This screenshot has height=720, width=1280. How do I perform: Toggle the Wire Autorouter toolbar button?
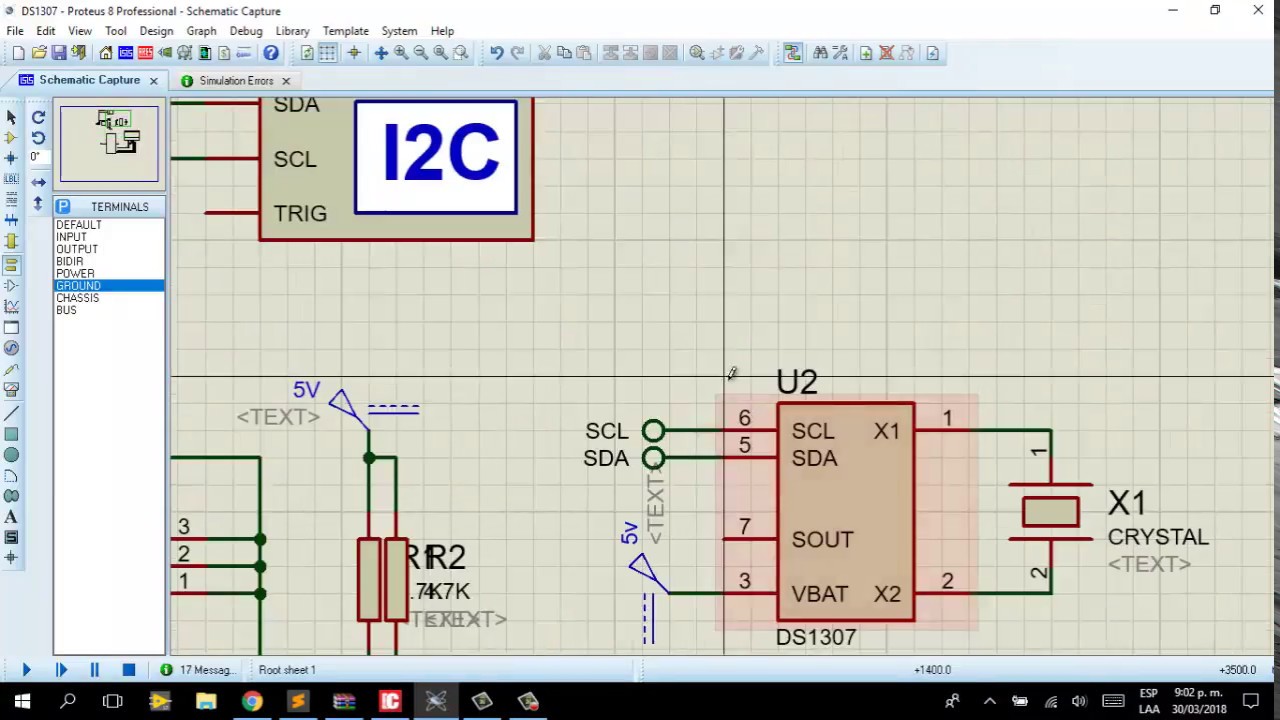[793, 53]
